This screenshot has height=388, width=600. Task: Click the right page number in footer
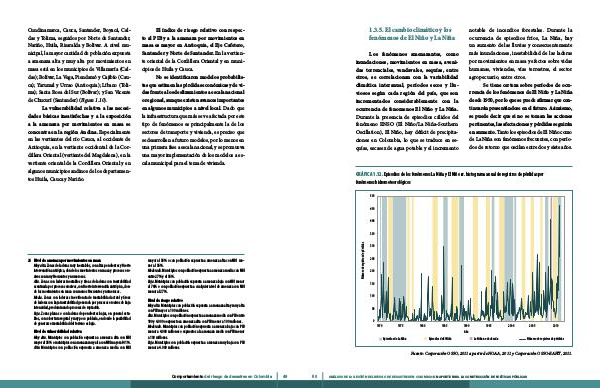click(315, 377)
